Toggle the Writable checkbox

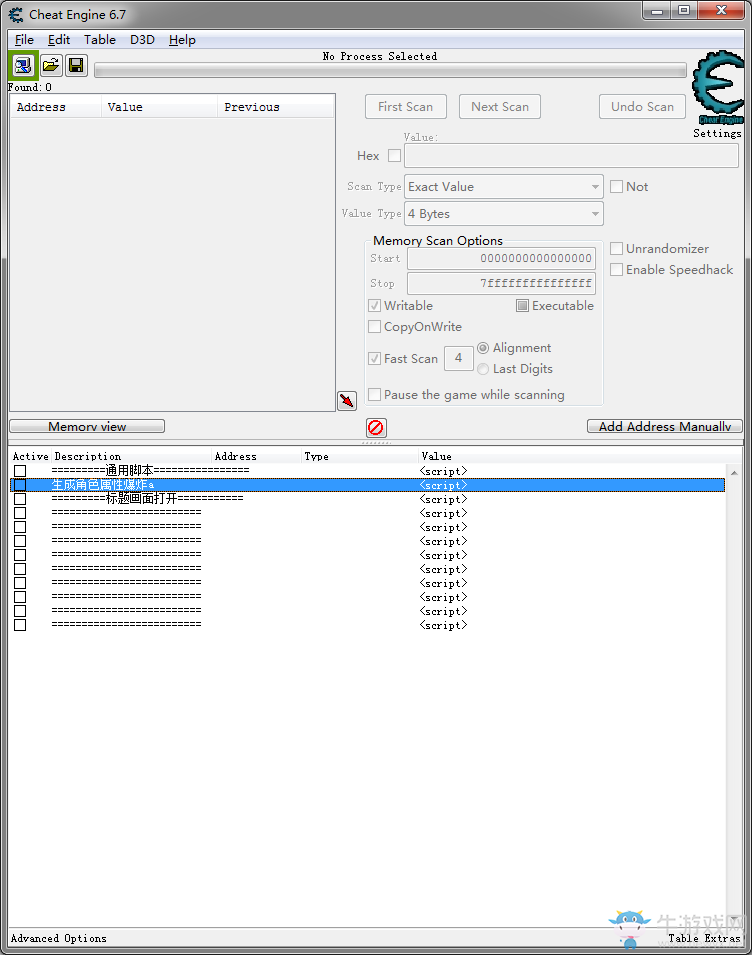click(374, 305)
